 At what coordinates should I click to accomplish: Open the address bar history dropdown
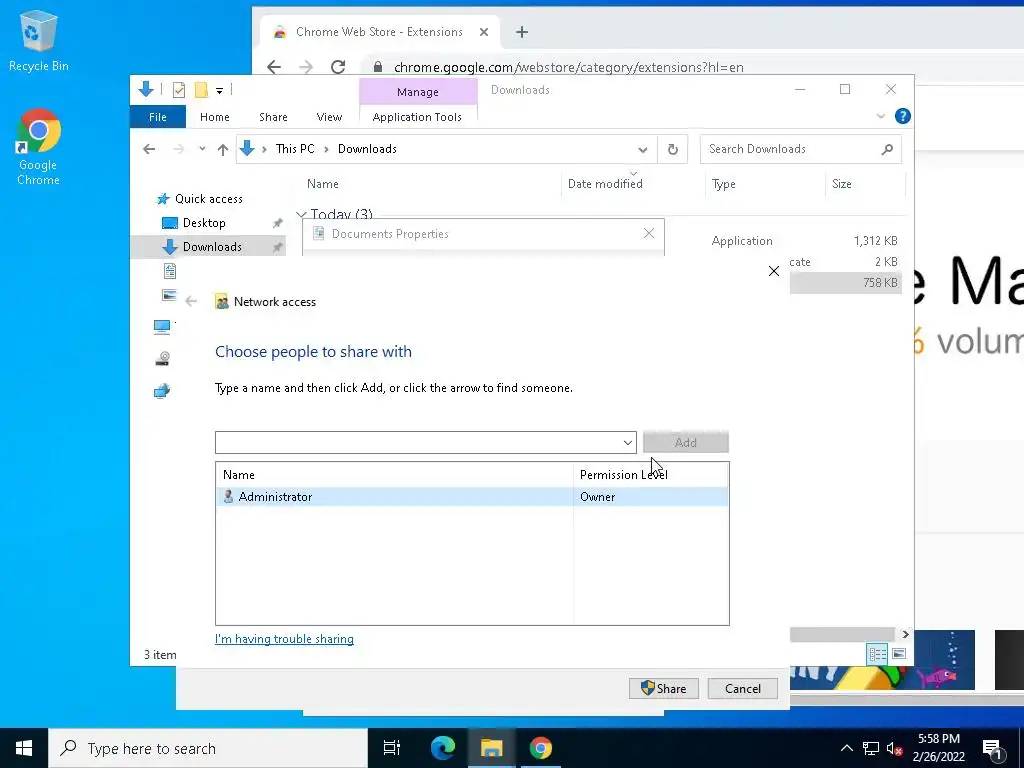[643, 150]
